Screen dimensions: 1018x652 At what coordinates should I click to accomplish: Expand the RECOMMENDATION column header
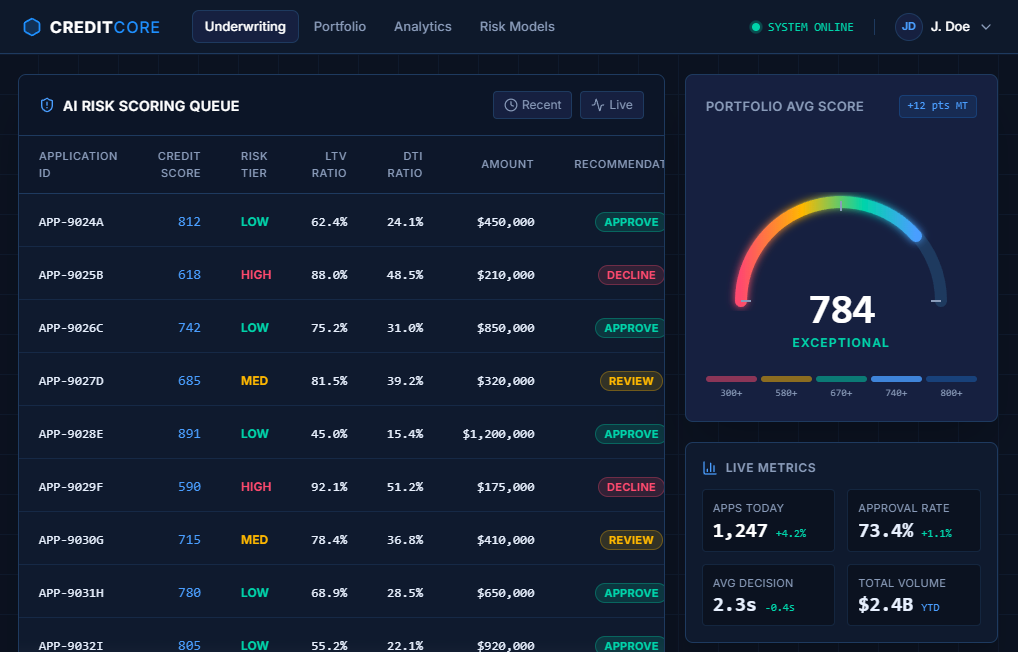pyautogui.click(x=618, y=164)
